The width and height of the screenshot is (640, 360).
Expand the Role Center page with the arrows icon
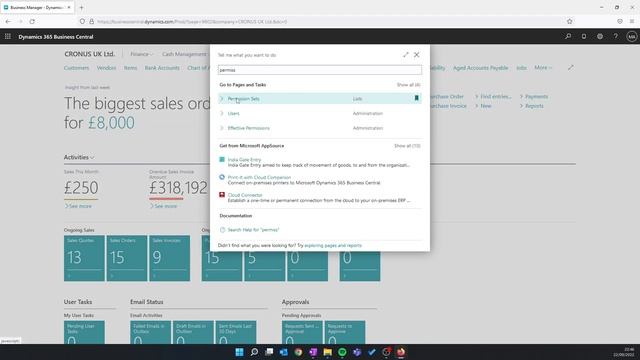(x=571, y=67)
